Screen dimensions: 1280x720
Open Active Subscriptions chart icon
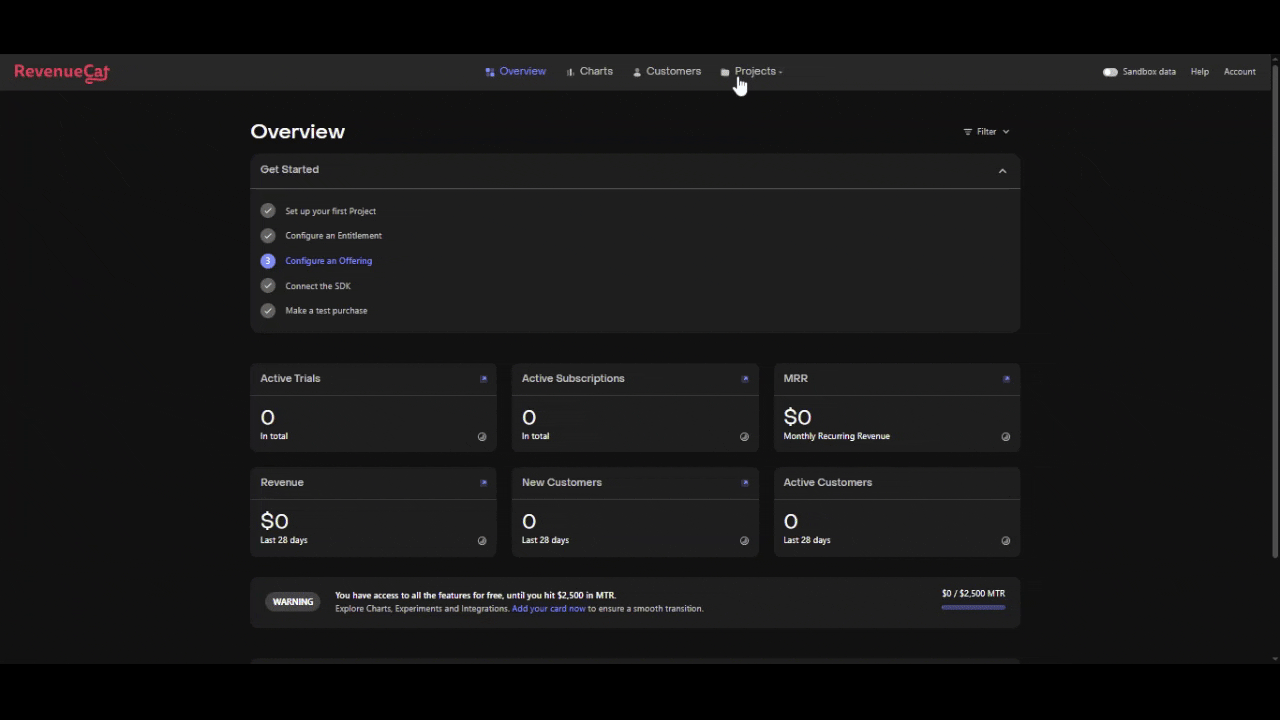tap(745, 379)
